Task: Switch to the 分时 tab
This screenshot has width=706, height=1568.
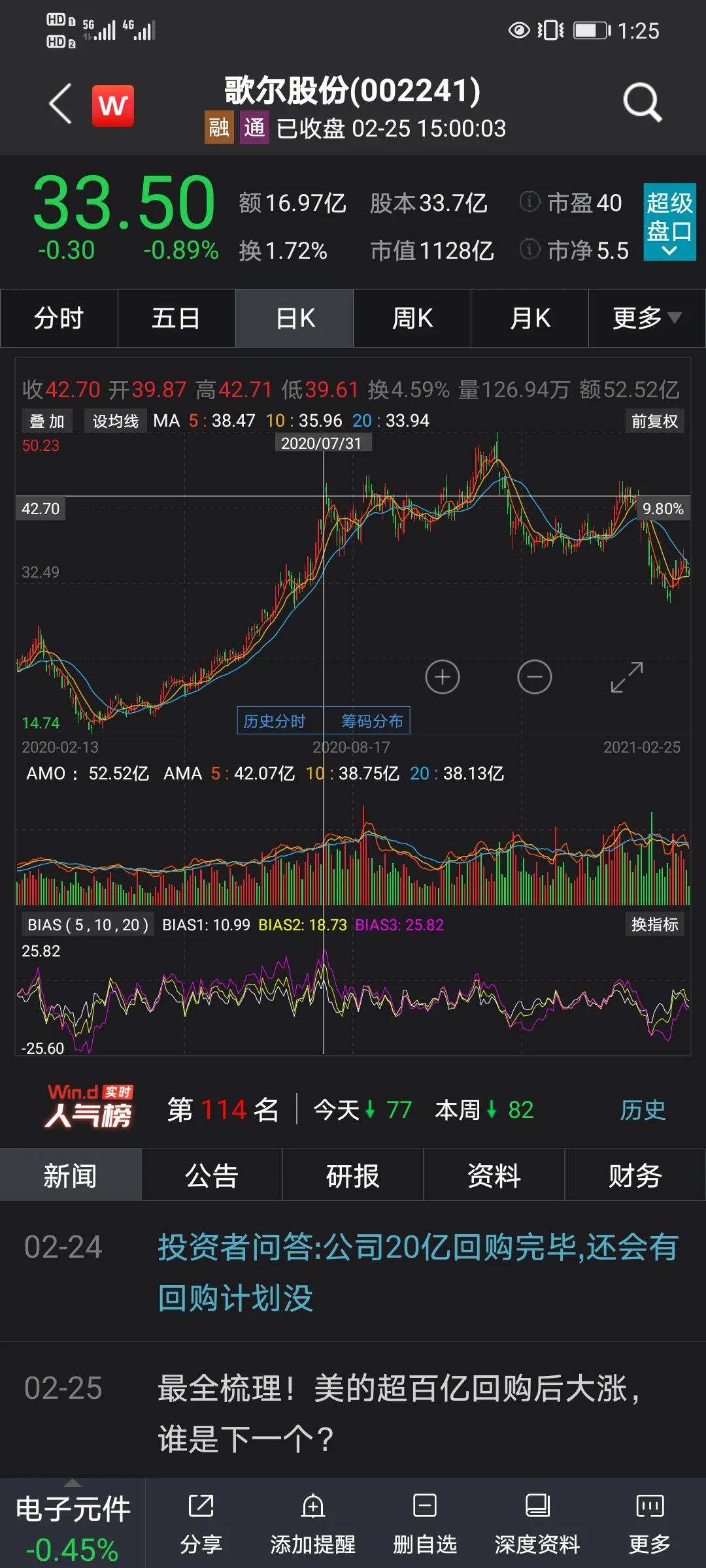Action: [59, 318]
